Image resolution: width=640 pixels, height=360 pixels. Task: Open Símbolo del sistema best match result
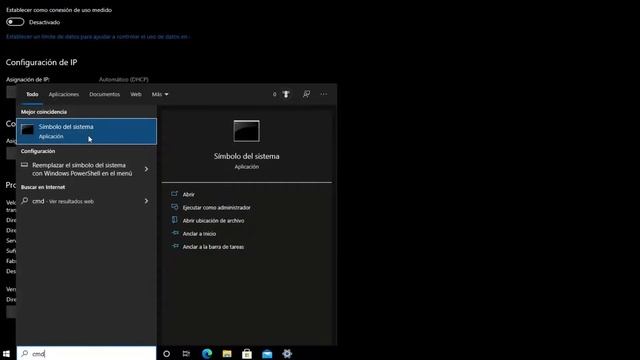(x=86, y=131)
